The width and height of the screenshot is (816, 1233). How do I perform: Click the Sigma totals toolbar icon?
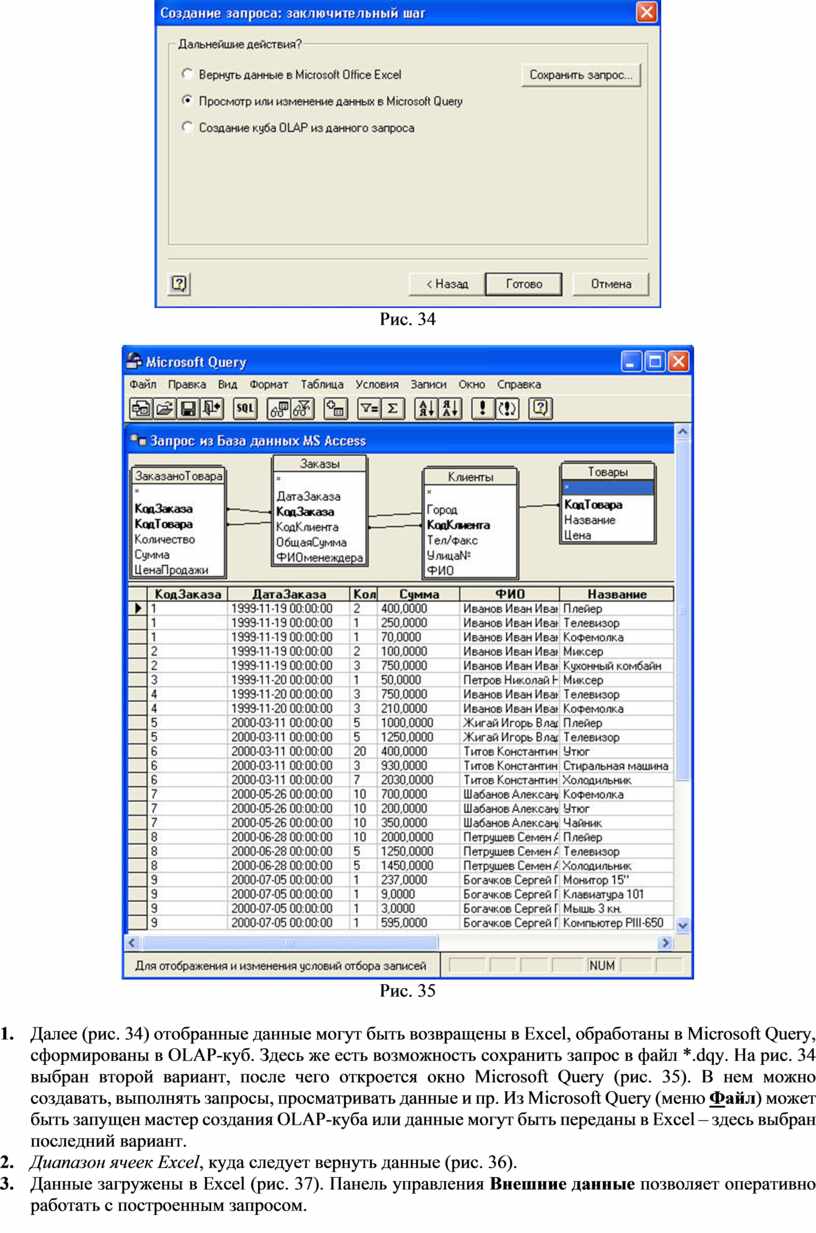392,408
